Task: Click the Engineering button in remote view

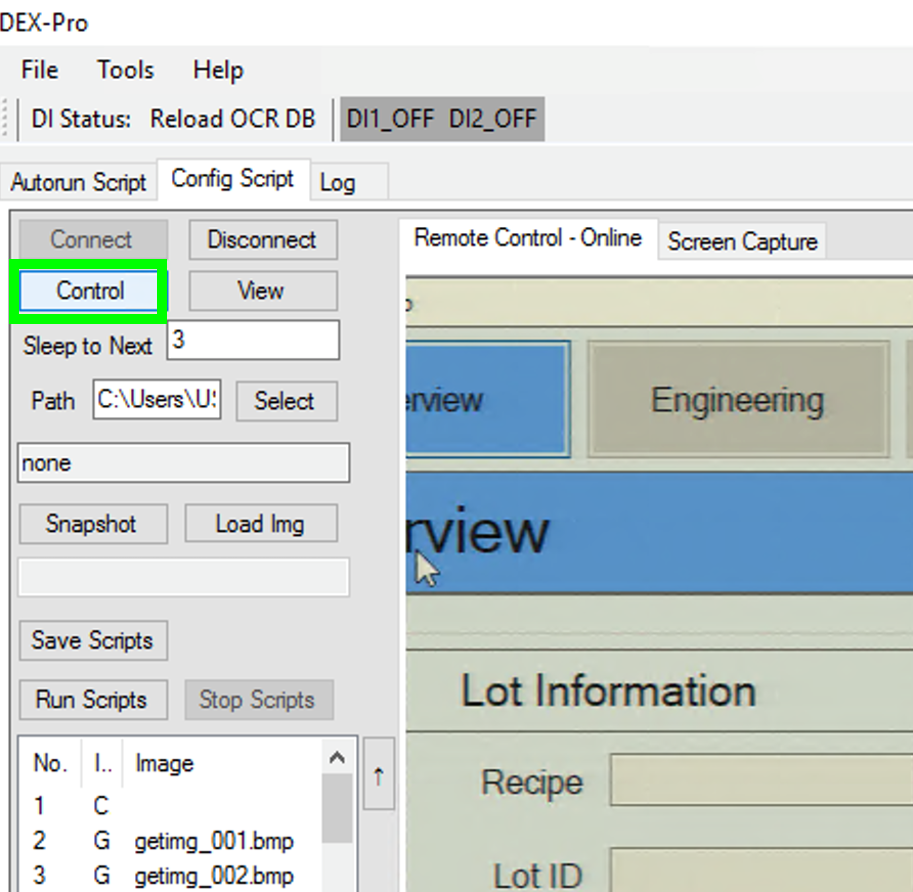Action: tap(738, 399)
